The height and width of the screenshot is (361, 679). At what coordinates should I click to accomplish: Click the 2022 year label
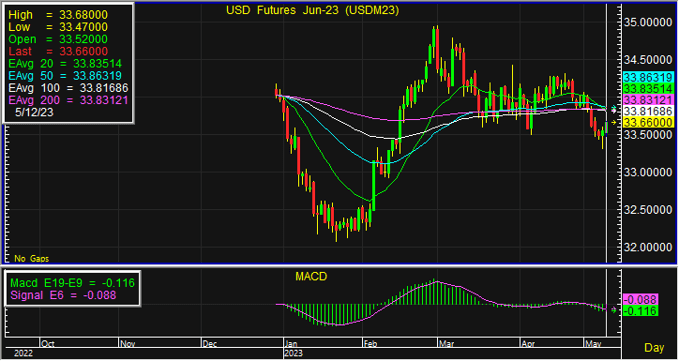pyautogui.click(x=23, y=354)
